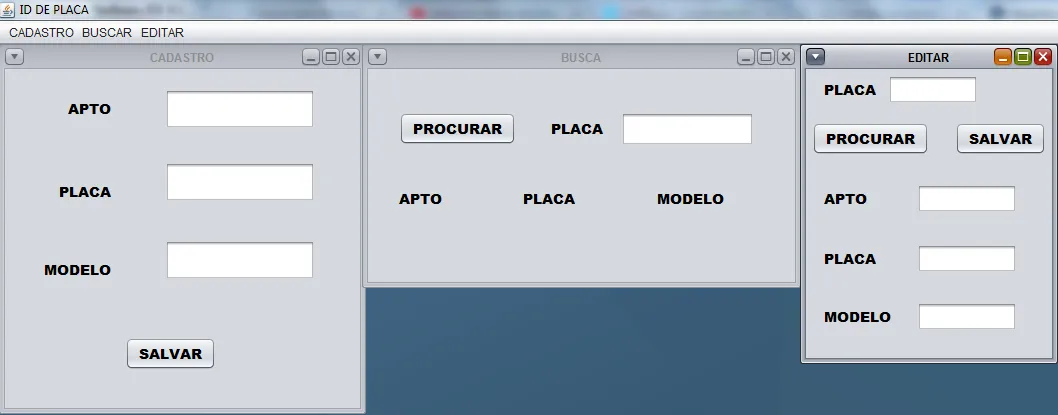Select the CADASTRO window title bar text
This screenshot has height=415, width=1058.
point(182,58)
